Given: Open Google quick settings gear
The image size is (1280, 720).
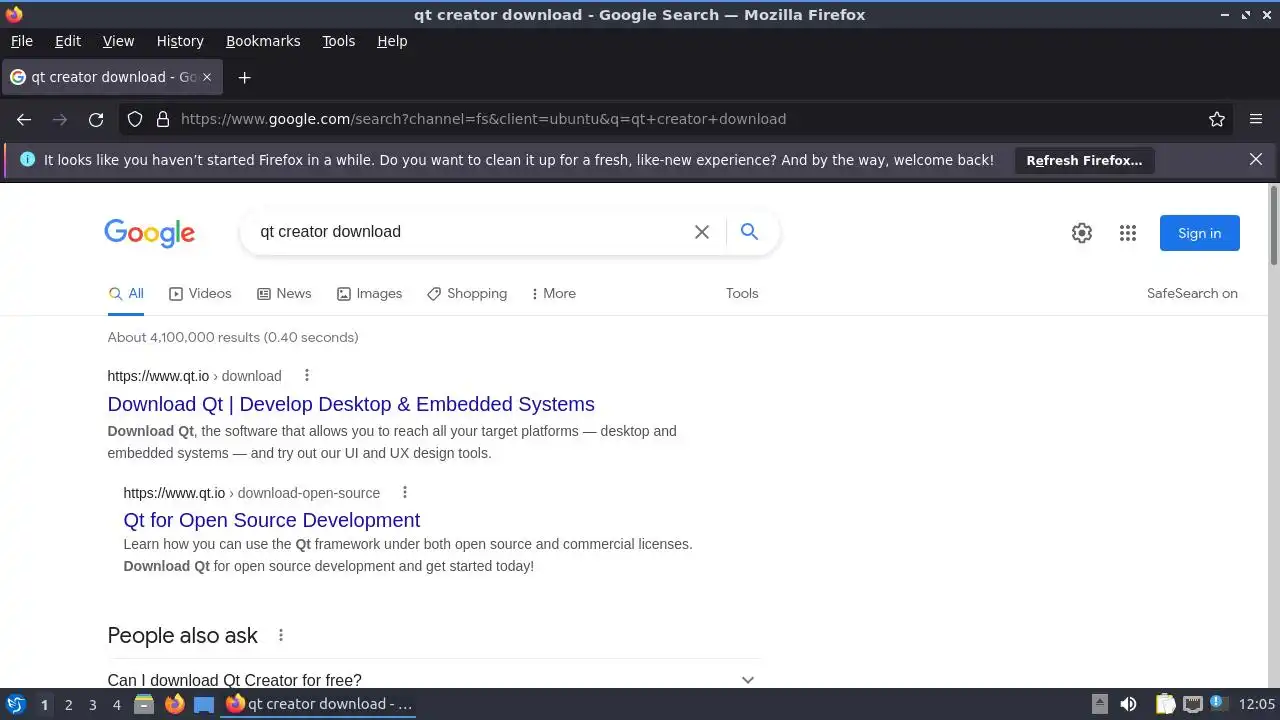Looking at the screenshot, I should 1082,233.
